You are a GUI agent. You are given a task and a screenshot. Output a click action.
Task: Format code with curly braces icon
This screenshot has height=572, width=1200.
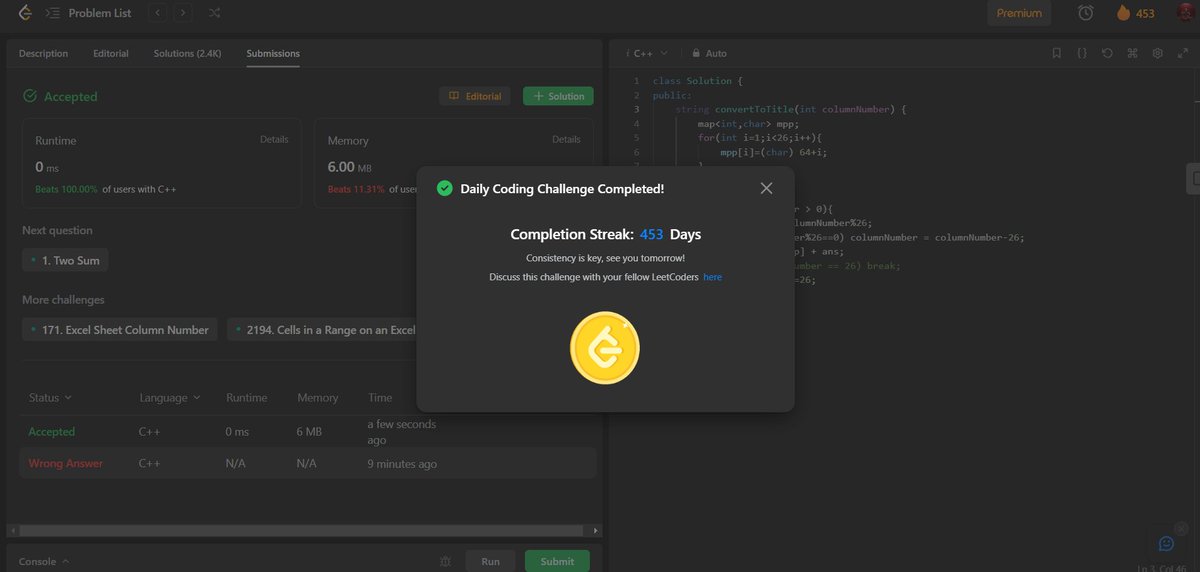(x=1082, y=53)
